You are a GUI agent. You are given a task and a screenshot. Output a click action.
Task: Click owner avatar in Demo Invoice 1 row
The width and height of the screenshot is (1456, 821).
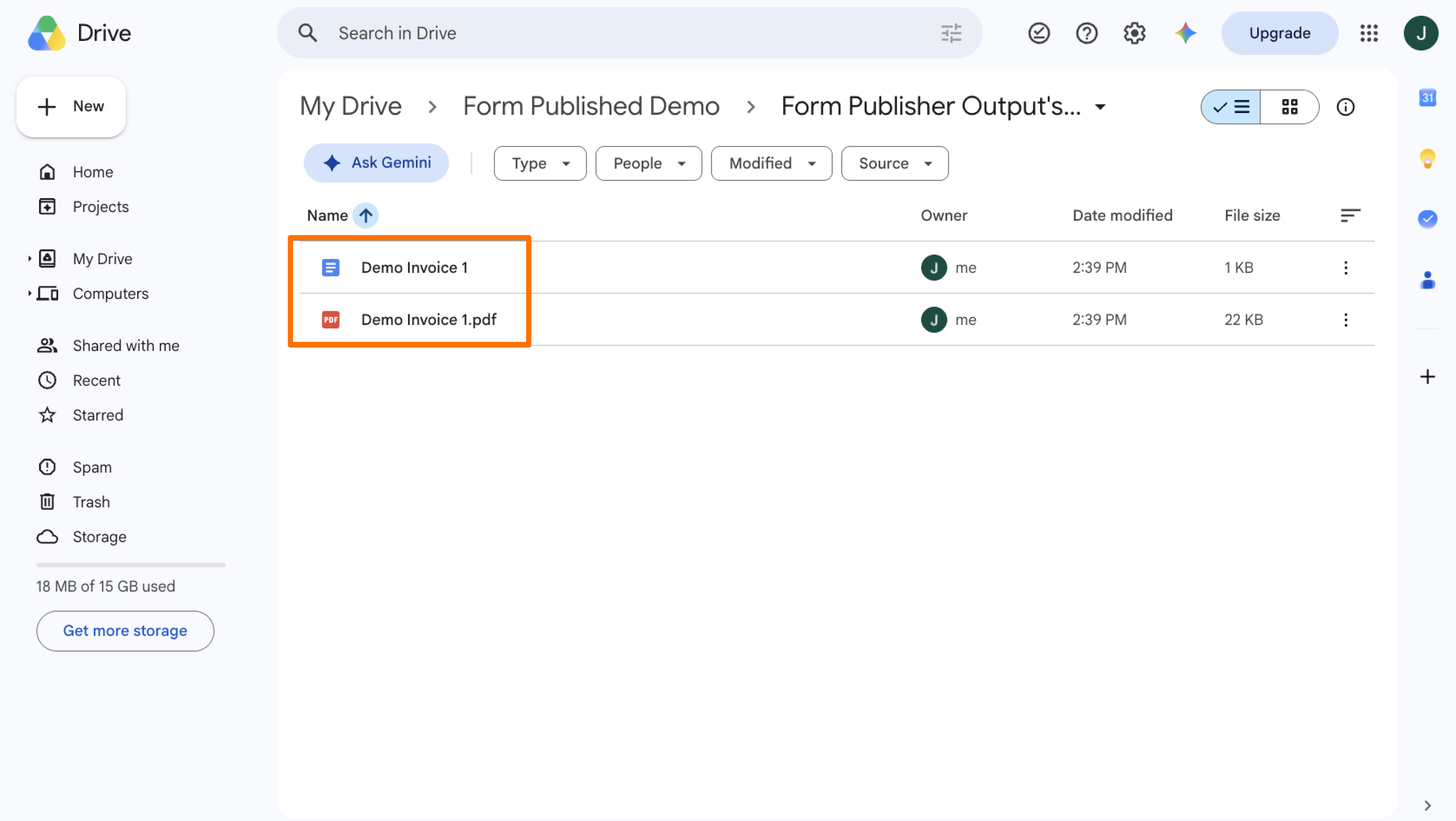[933, 267]
